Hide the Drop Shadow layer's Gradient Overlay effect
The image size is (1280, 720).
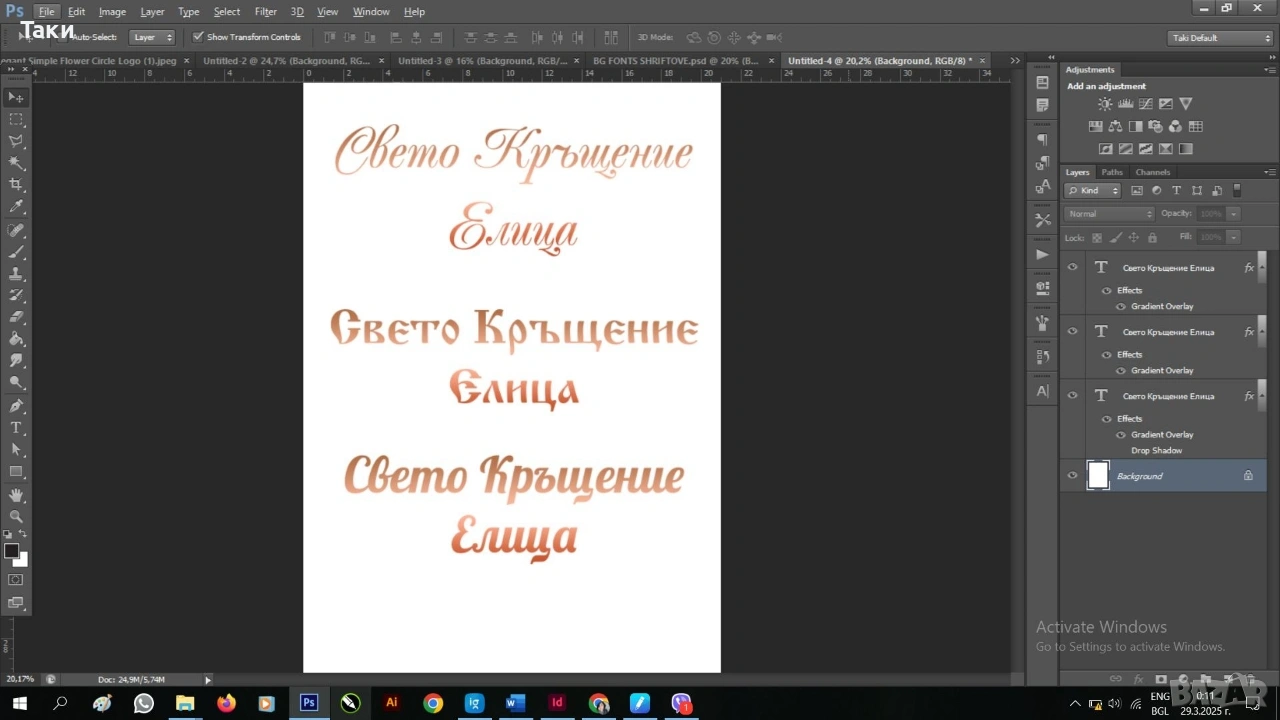coord(1121,435)
